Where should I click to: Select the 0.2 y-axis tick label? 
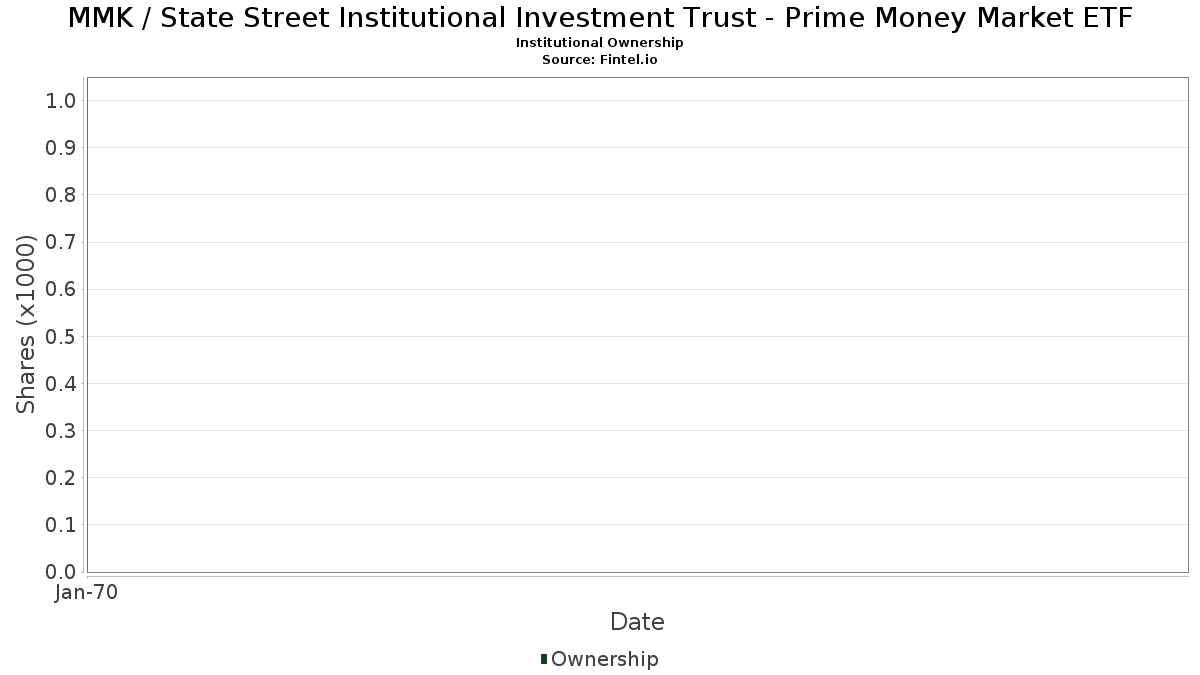(x=61, y=478)
